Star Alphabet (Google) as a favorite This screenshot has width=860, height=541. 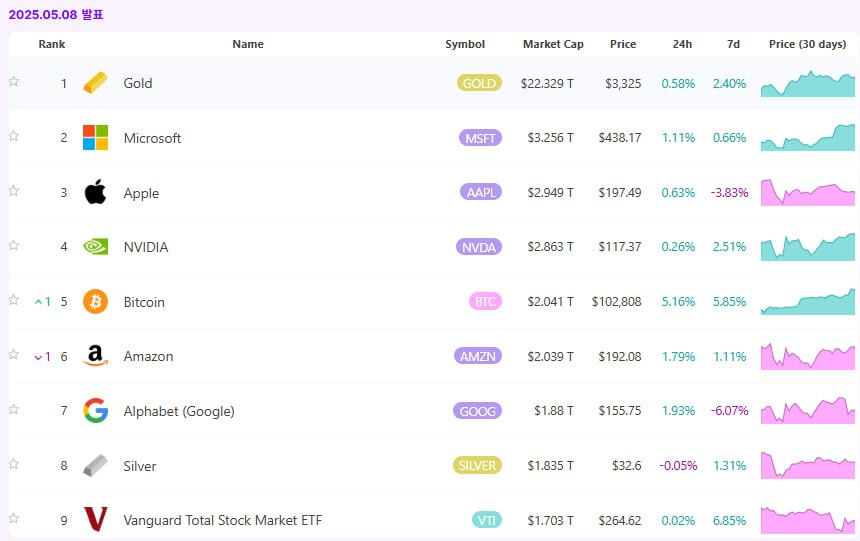14,409
